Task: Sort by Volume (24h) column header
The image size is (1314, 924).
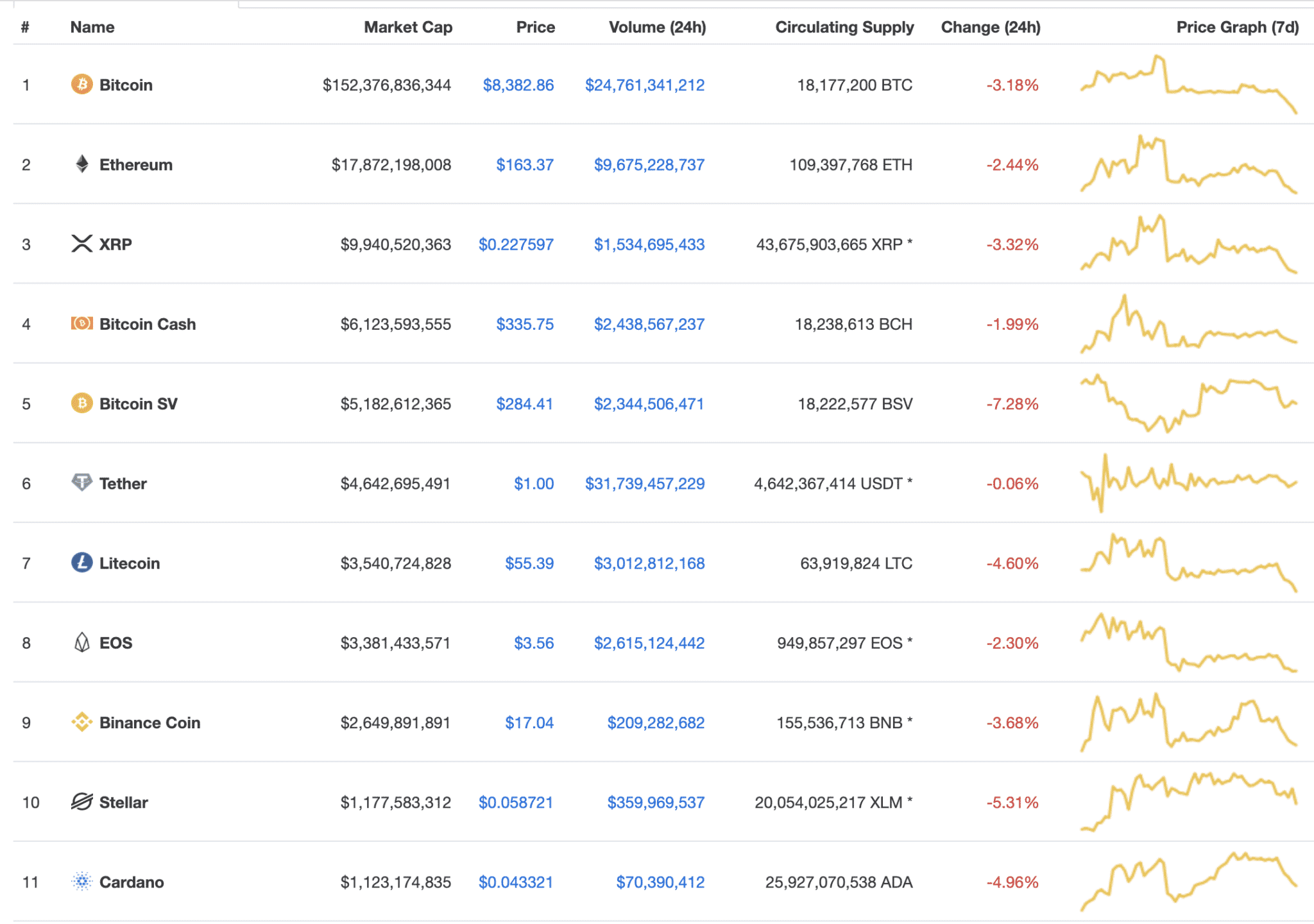Action: pos(658,27)
